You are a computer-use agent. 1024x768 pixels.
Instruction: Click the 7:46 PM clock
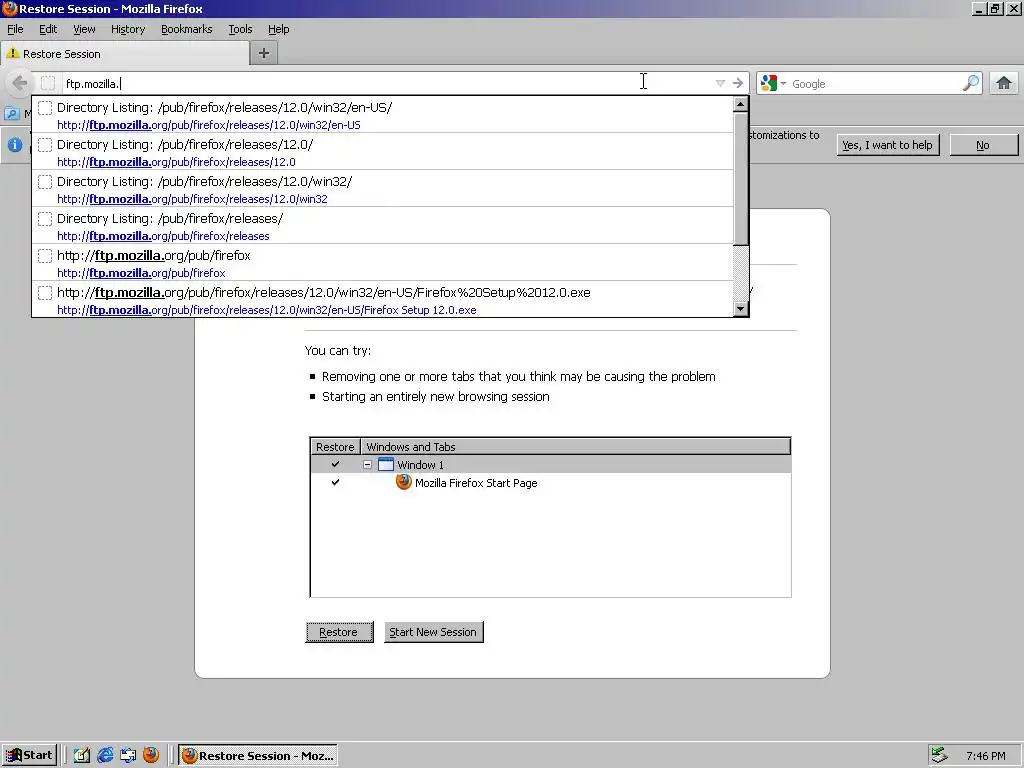tap(985, 756)
